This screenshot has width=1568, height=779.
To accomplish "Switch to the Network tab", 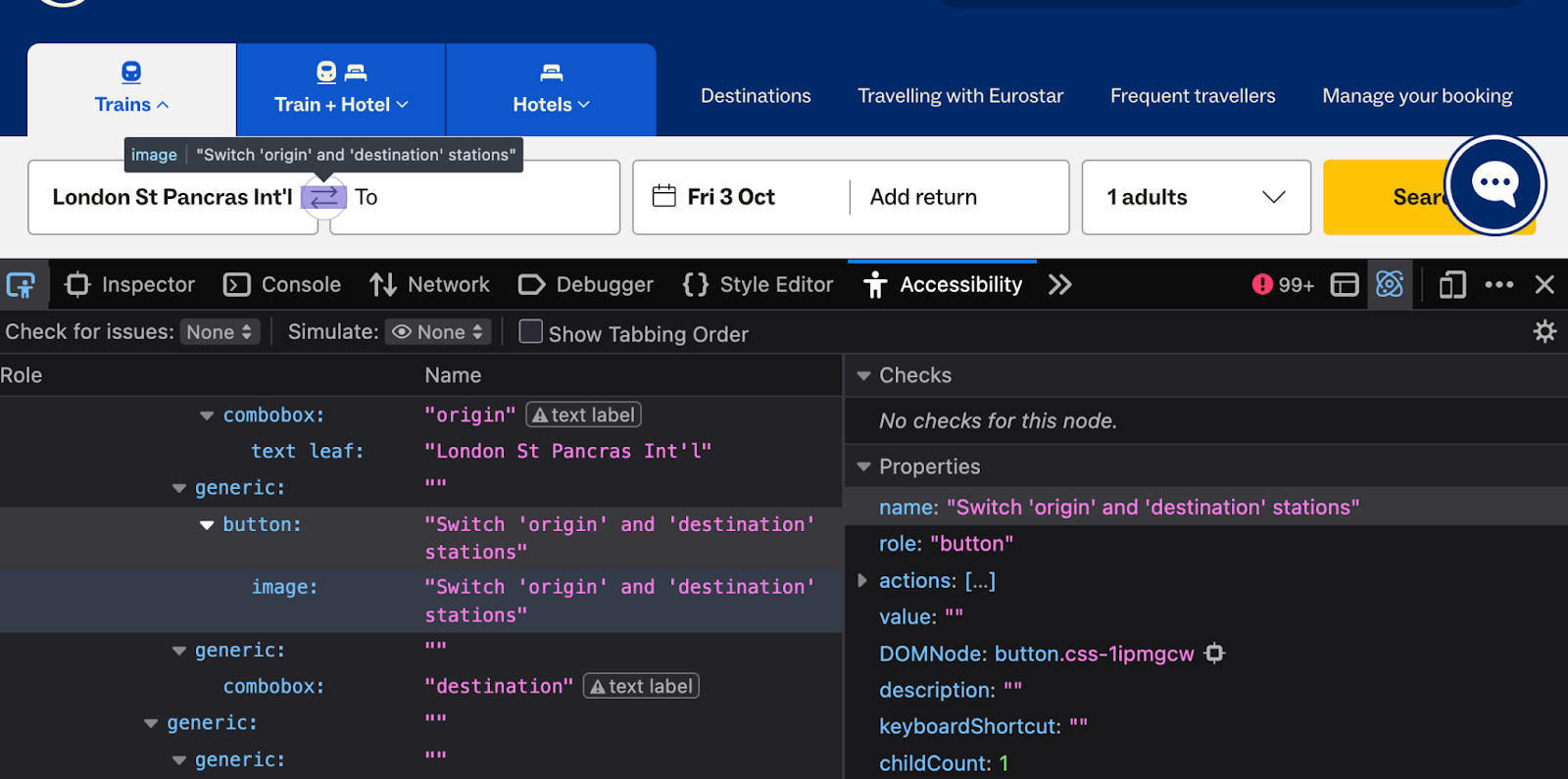I will click(430, 285).
